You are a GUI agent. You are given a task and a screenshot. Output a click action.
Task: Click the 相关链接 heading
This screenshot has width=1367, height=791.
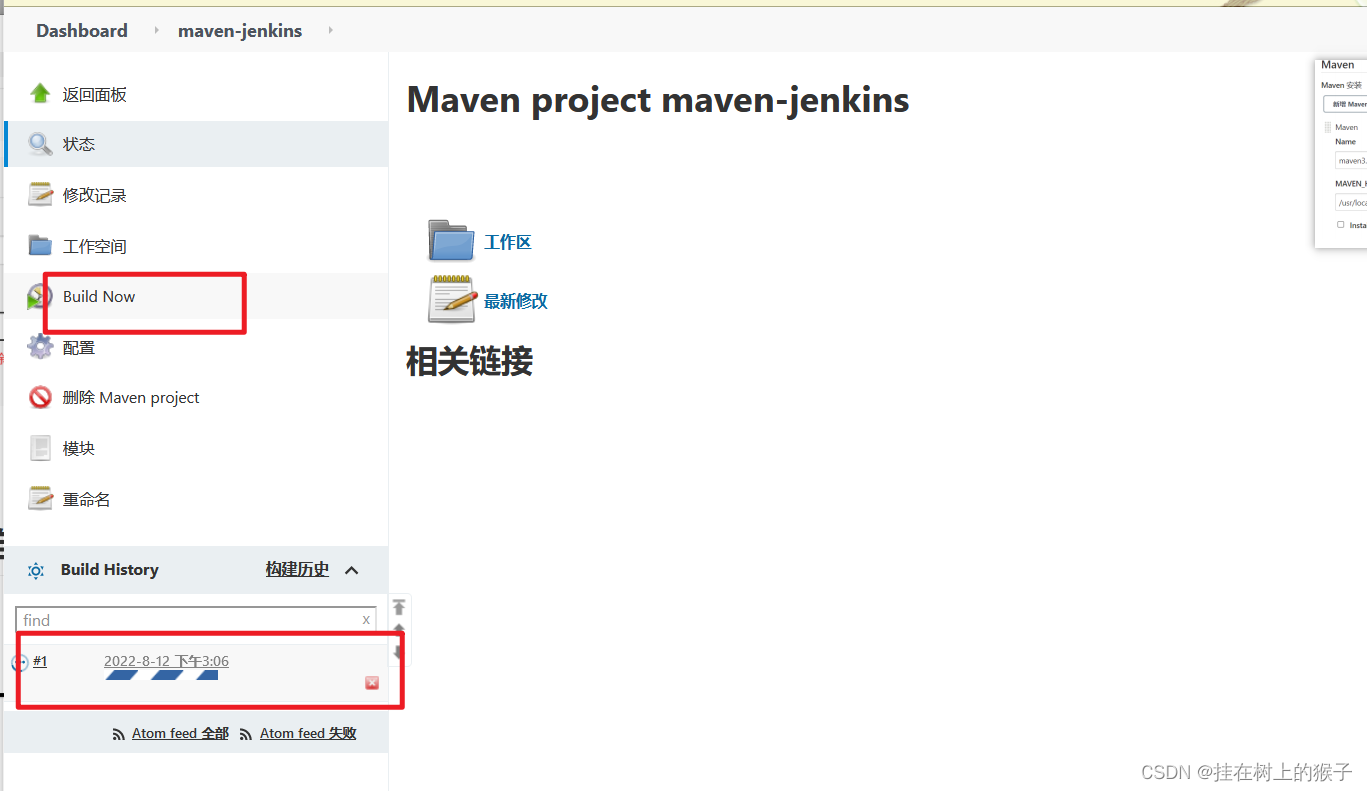[469, 361]
